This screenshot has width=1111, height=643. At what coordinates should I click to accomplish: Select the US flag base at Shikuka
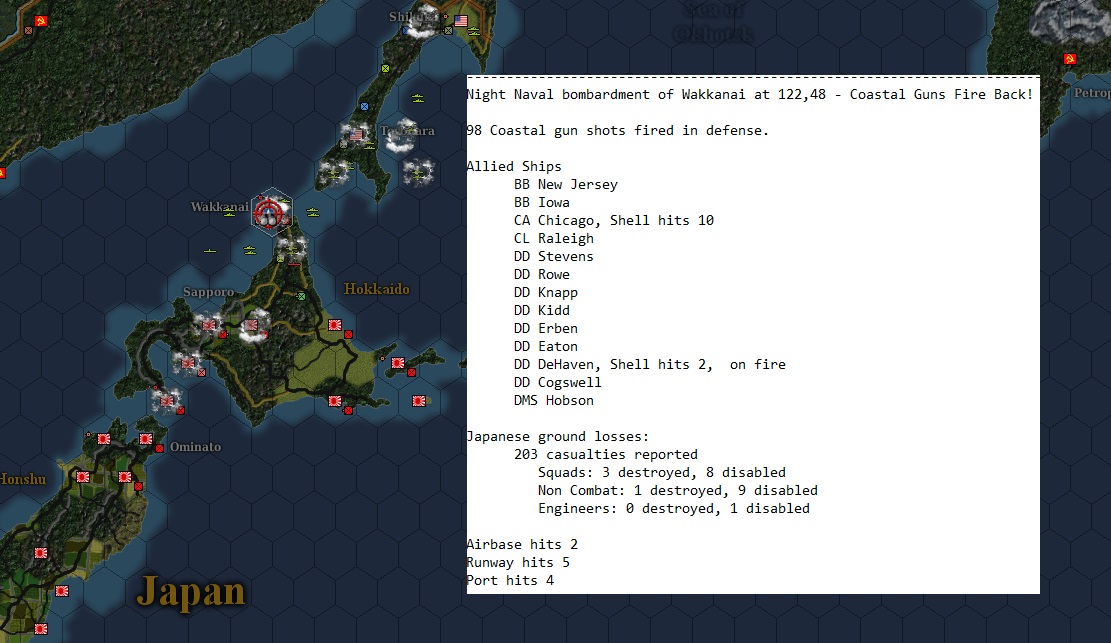[461, 21]
